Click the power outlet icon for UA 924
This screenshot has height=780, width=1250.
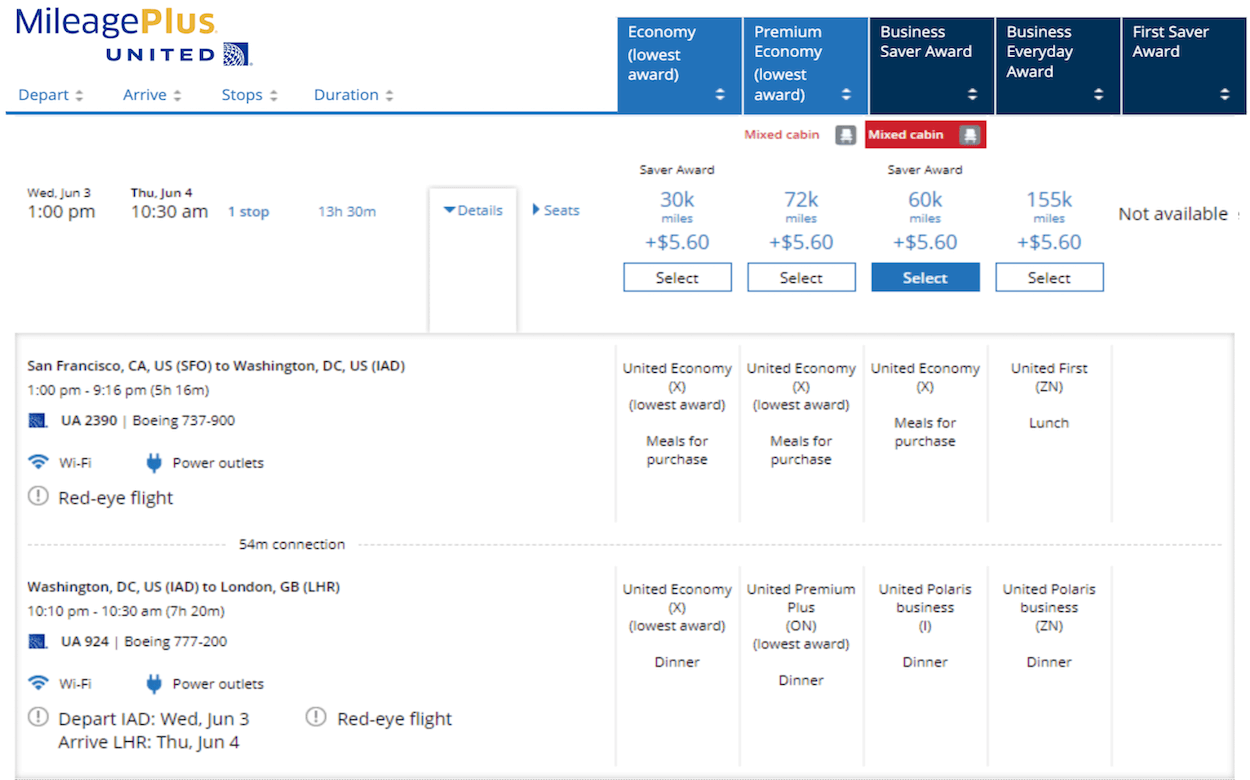[154, 683]
